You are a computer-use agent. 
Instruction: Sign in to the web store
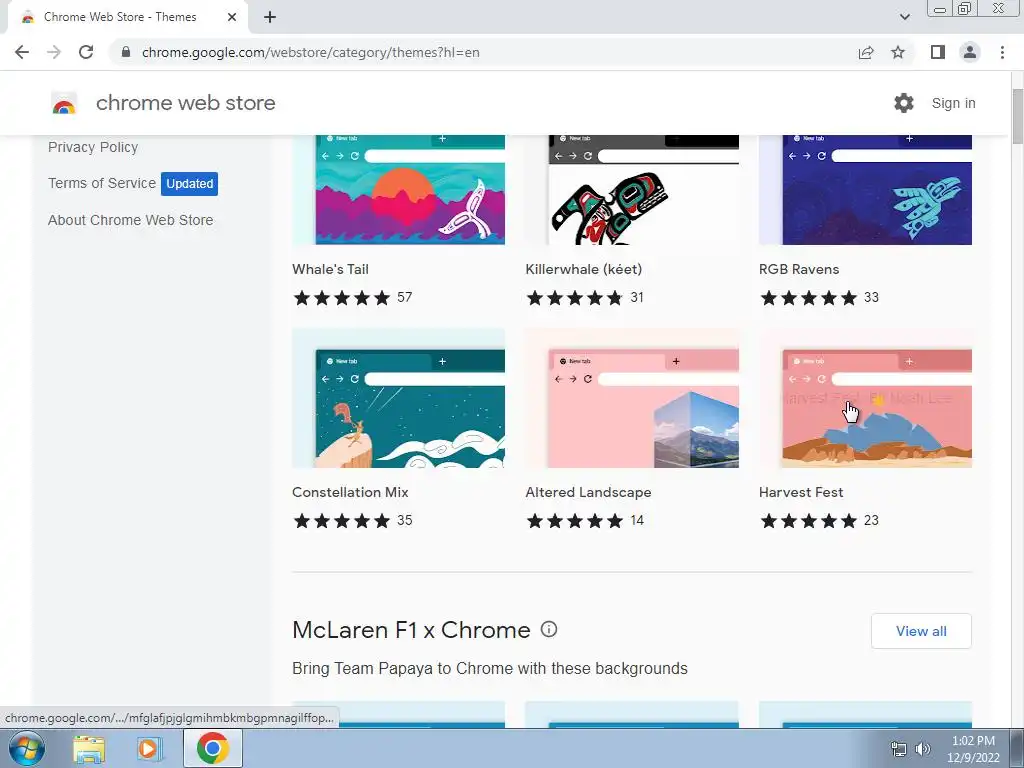click(953, 103)
